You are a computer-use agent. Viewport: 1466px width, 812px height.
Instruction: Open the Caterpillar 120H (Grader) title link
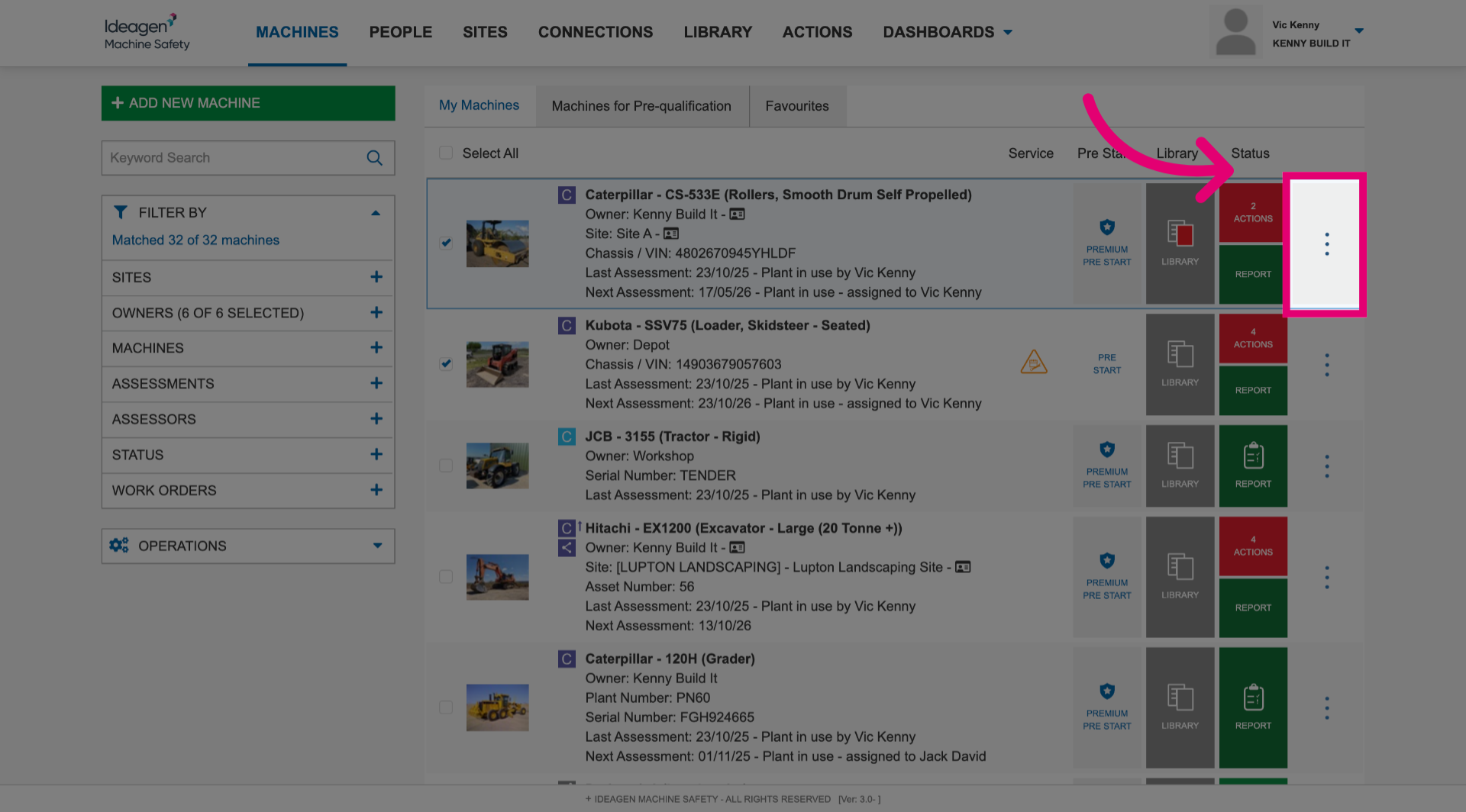(670, 659)
